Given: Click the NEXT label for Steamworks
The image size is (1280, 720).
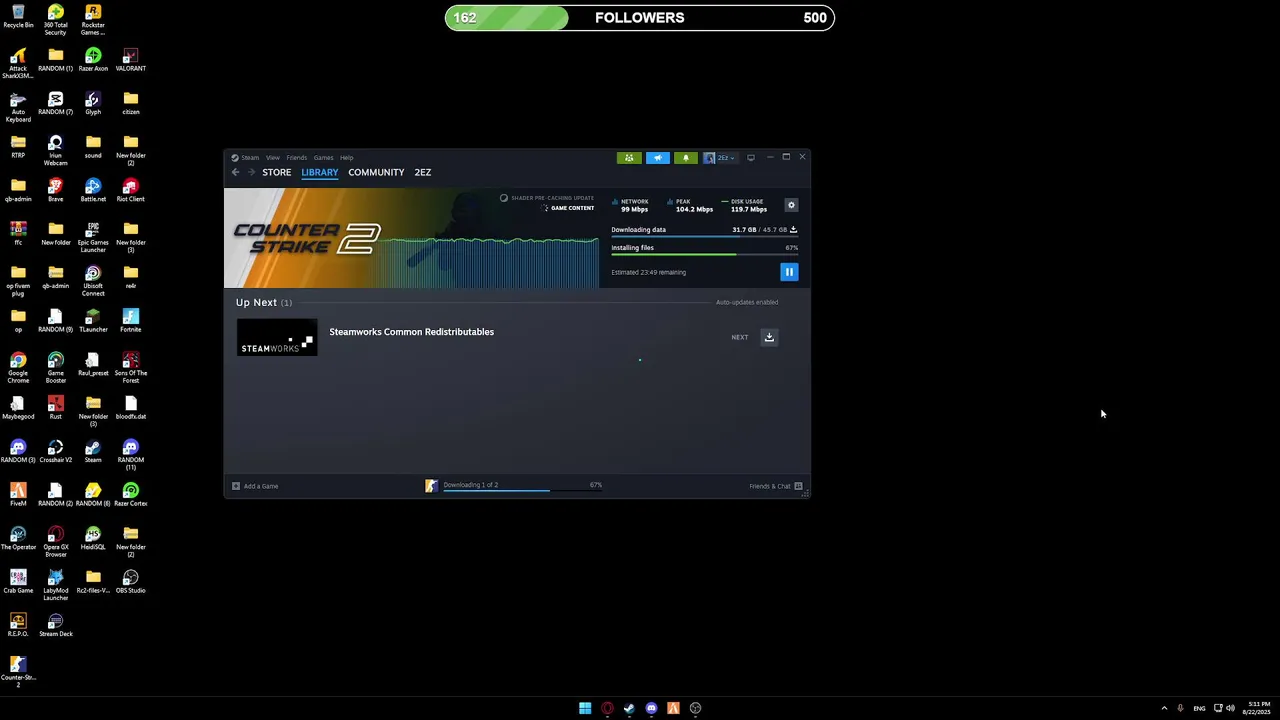Looking at the screenshot, I should point(740,337).
